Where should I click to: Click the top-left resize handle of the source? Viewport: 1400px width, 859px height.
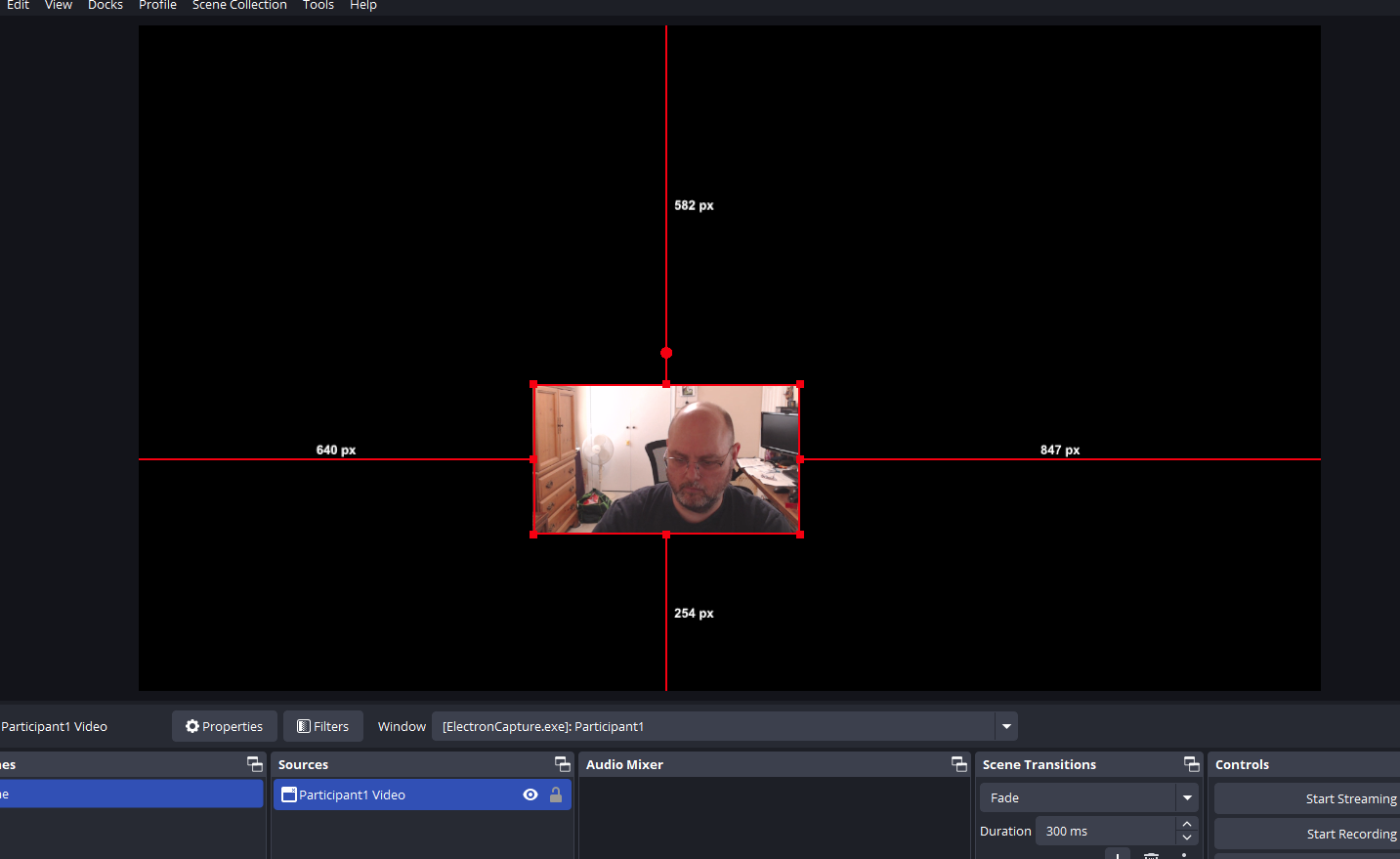pyautogui.click(x=533, y=385)
